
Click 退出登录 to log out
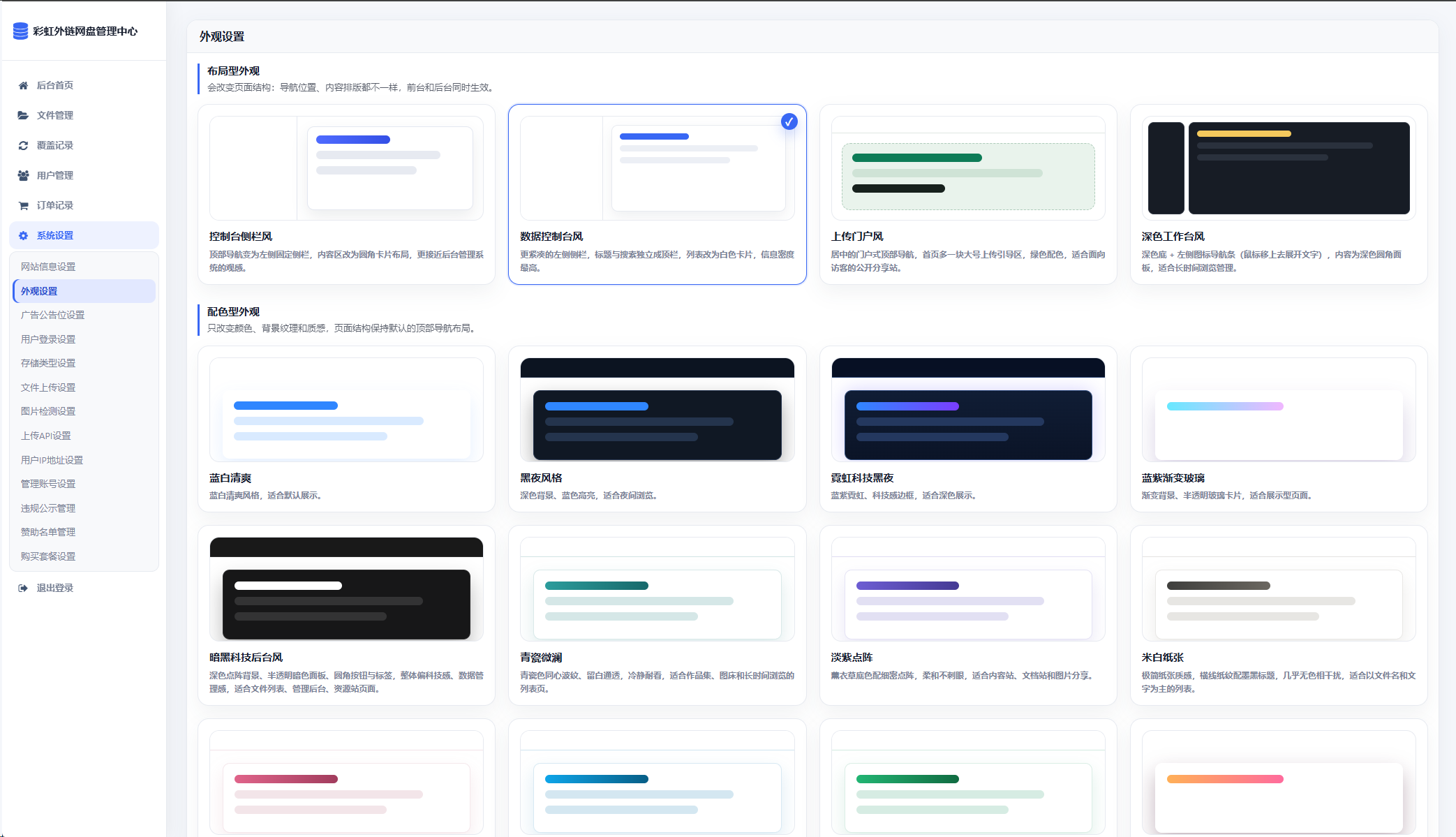pos(84,588)
